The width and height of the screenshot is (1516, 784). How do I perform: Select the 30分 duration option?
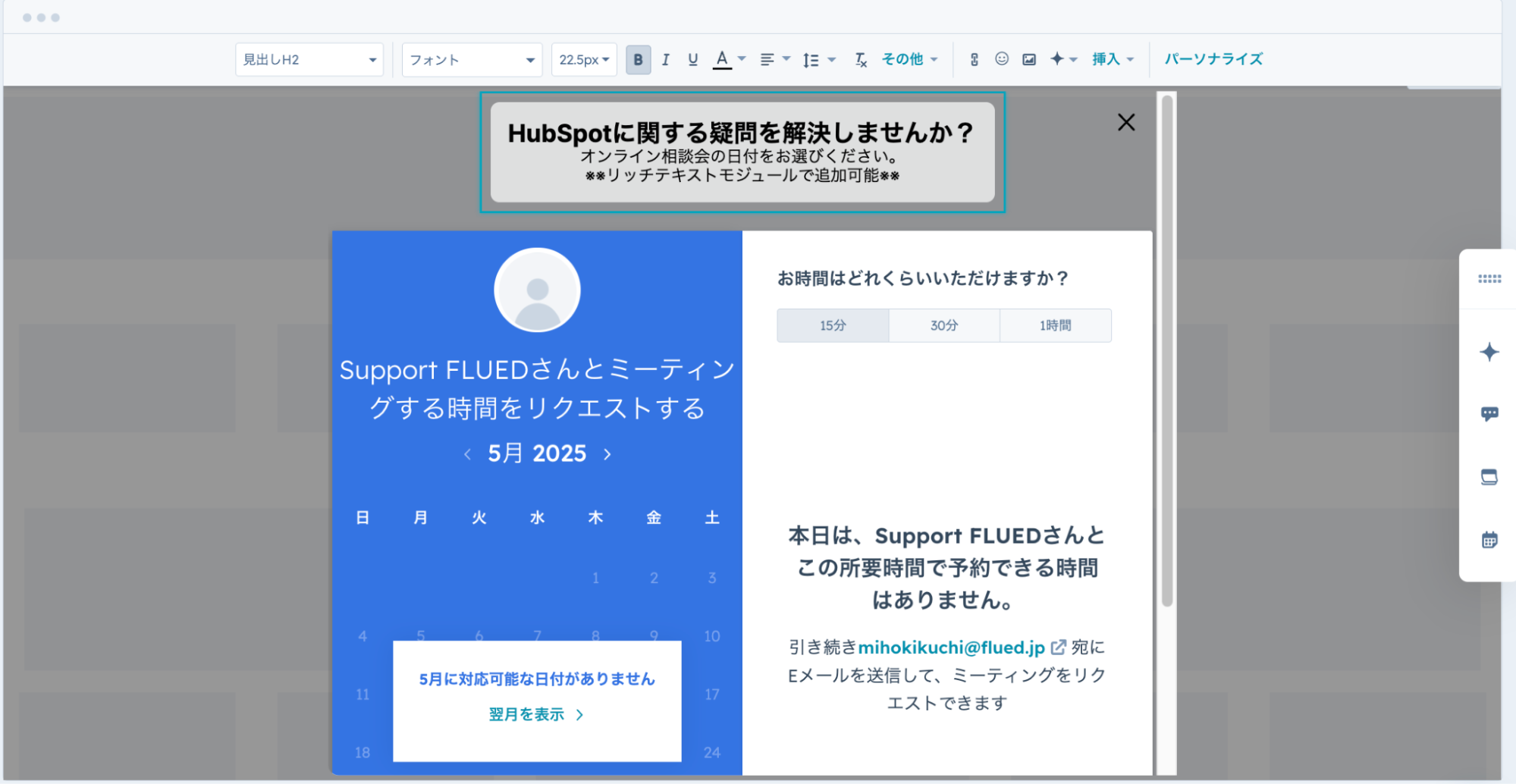[x=944, y=325]
